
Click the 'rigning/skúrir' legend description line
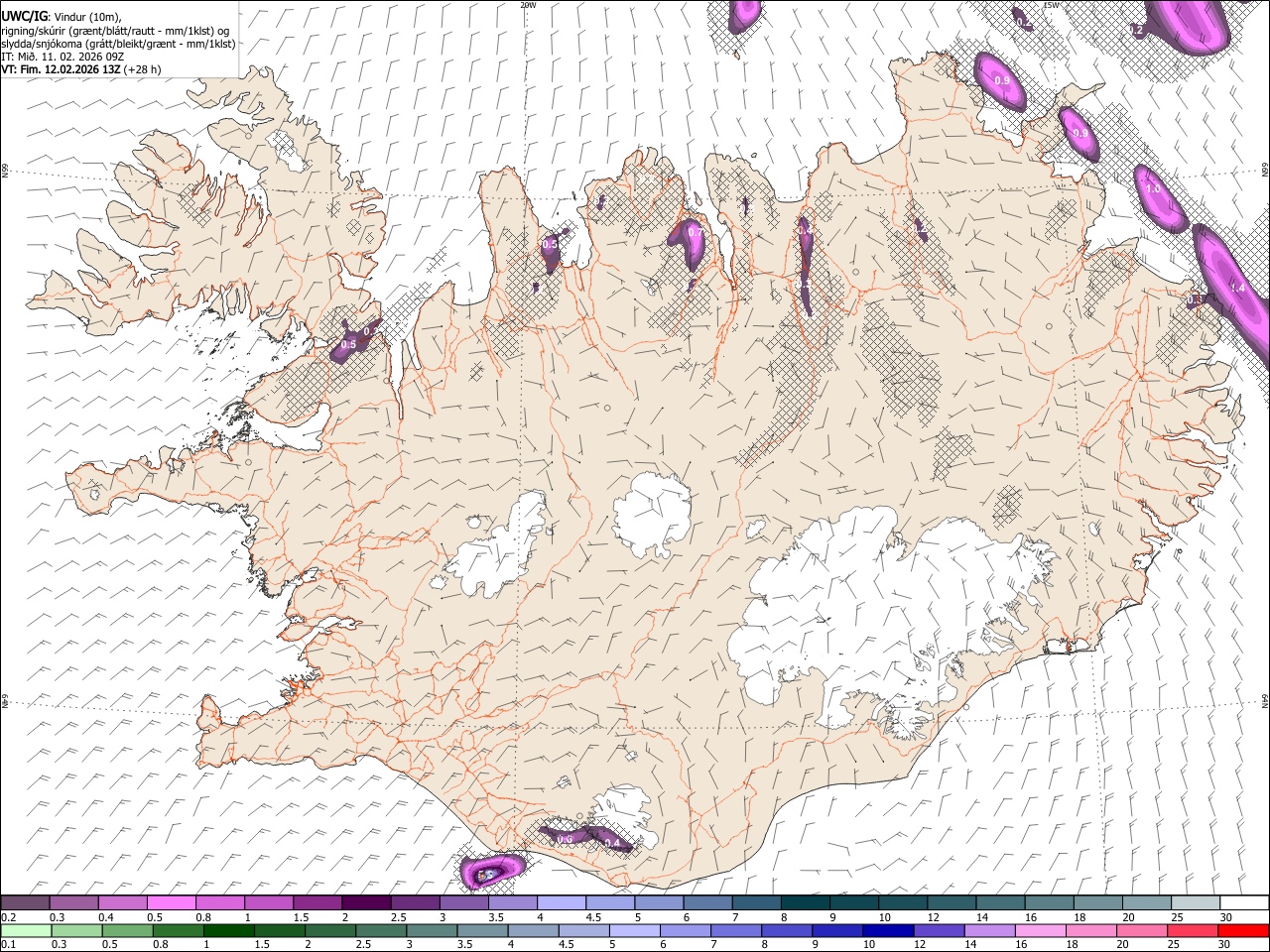[x=115, y=31]
